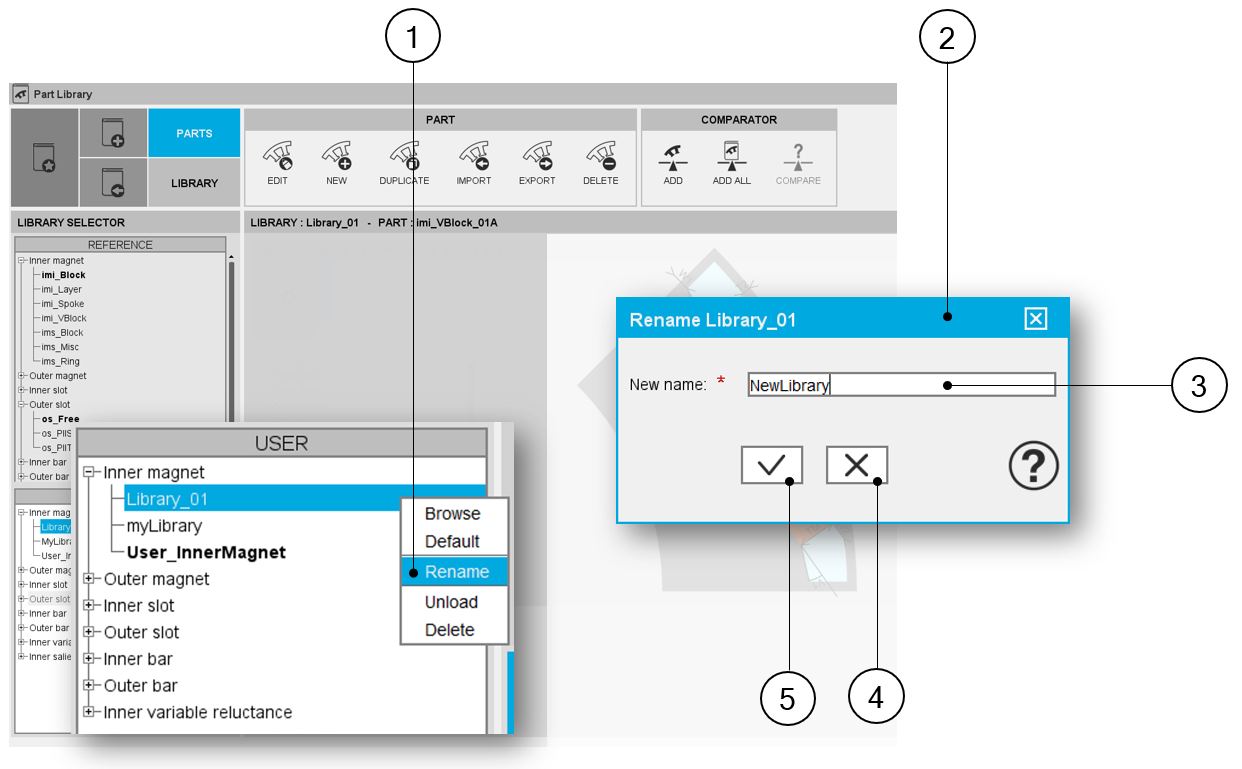
Task: Select ims_Ring in the REFERENCE tree
Action: tap(61, 362)
